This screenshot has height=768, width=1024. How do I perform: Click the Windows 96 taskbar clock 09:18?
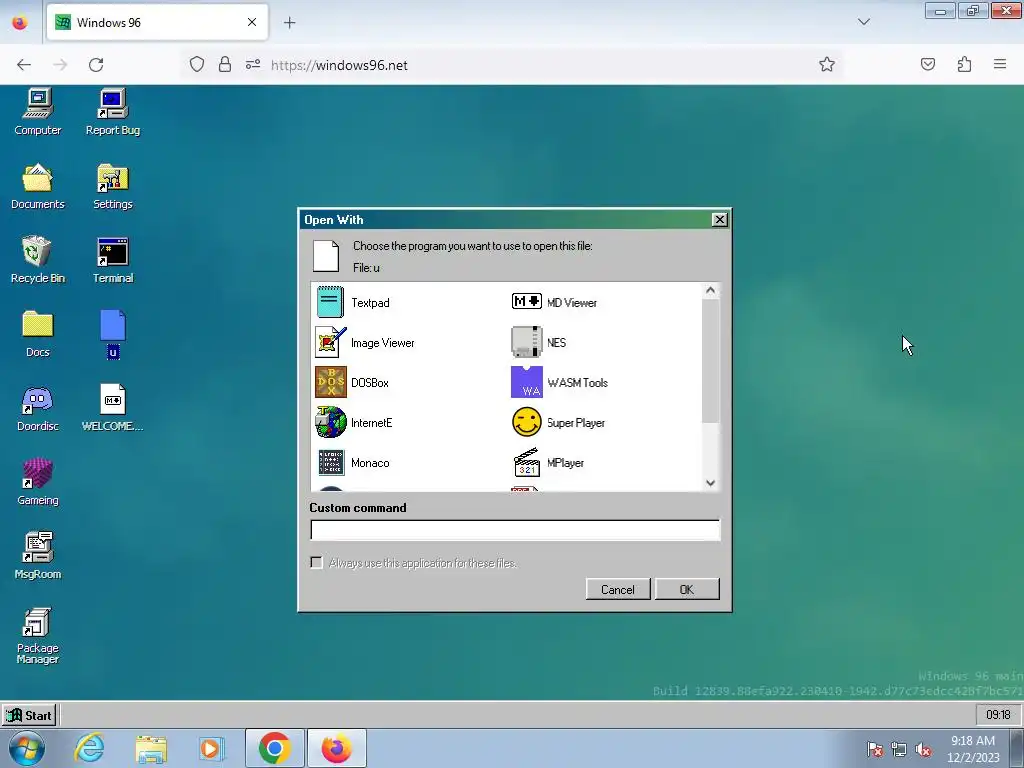[x=998, y=715]
